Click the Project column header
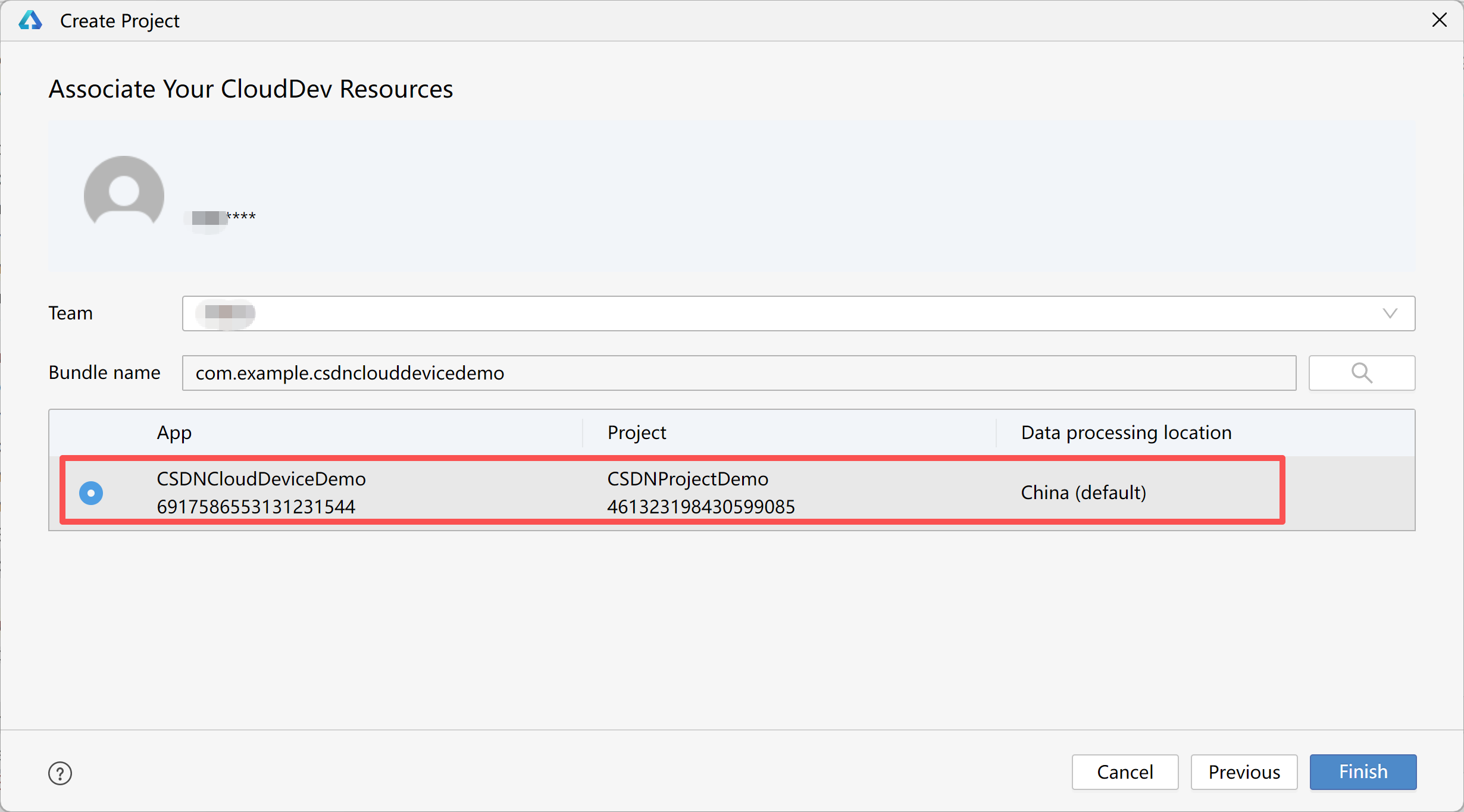1464x812 pixels. 637,432
